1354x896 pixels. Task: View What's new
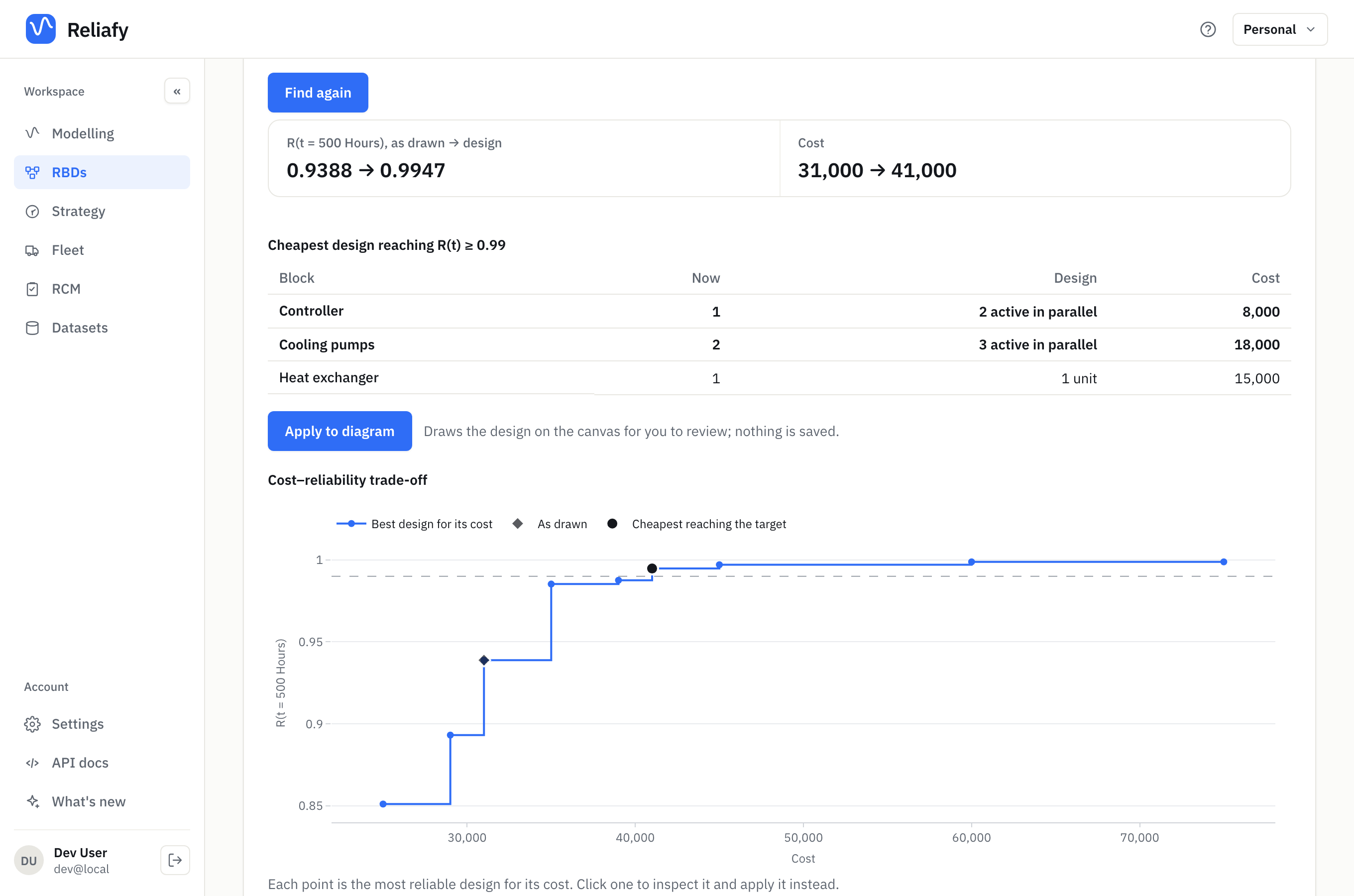[102, 802]
